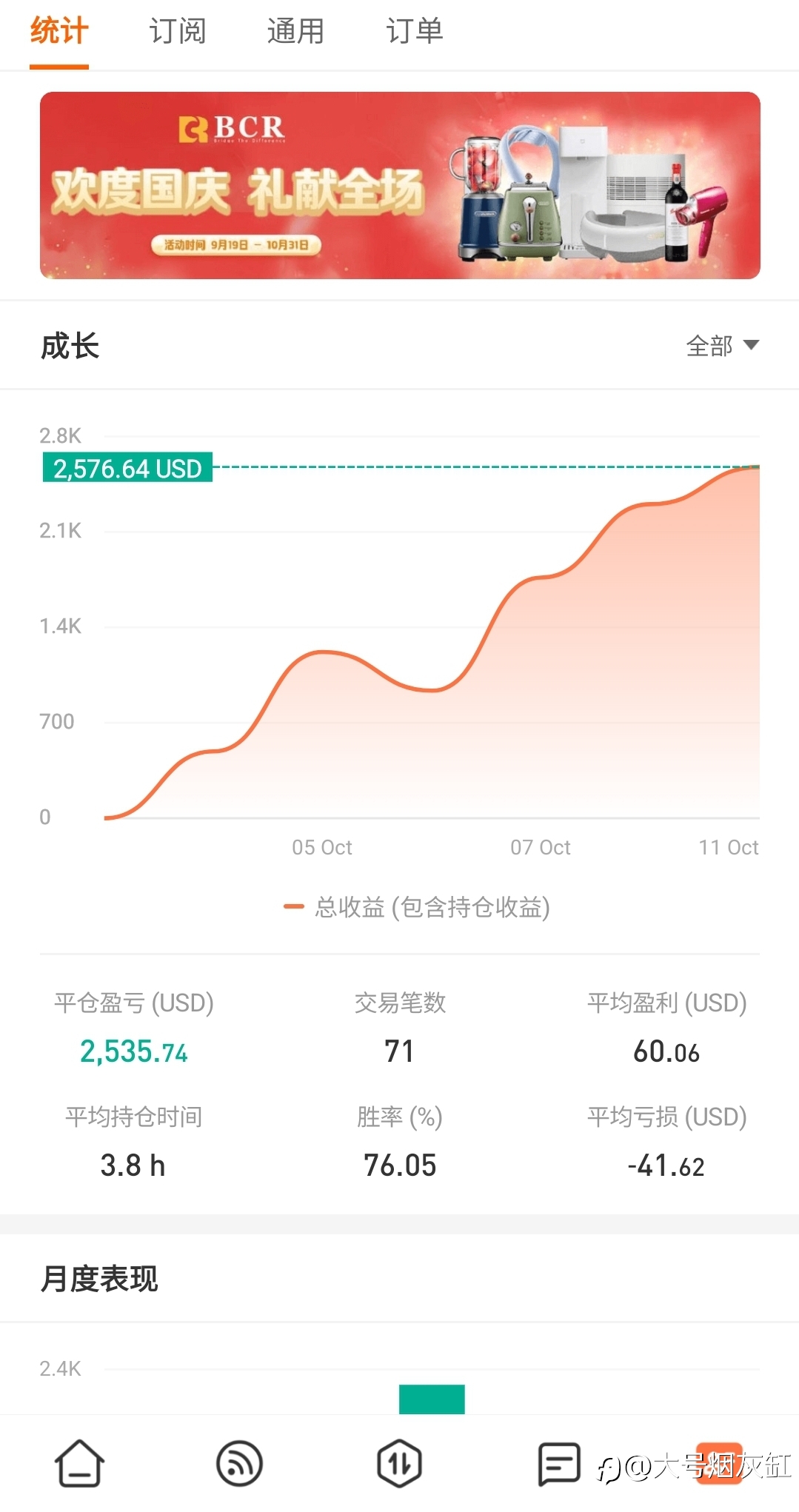Switch to the 通用 tab
Screen dimensions: 799x1512
[295, 31]
